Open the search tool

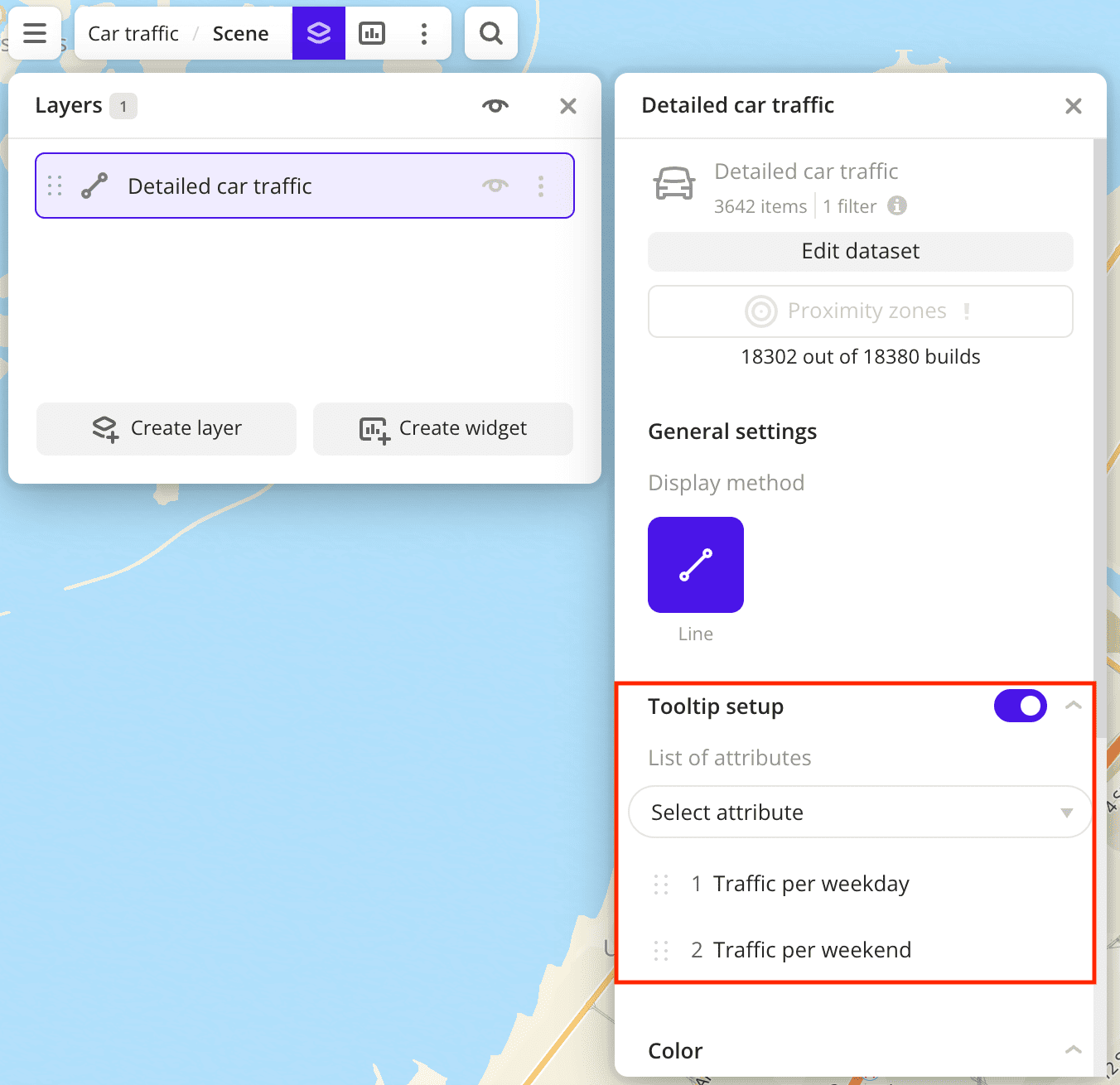coord(490,33)
